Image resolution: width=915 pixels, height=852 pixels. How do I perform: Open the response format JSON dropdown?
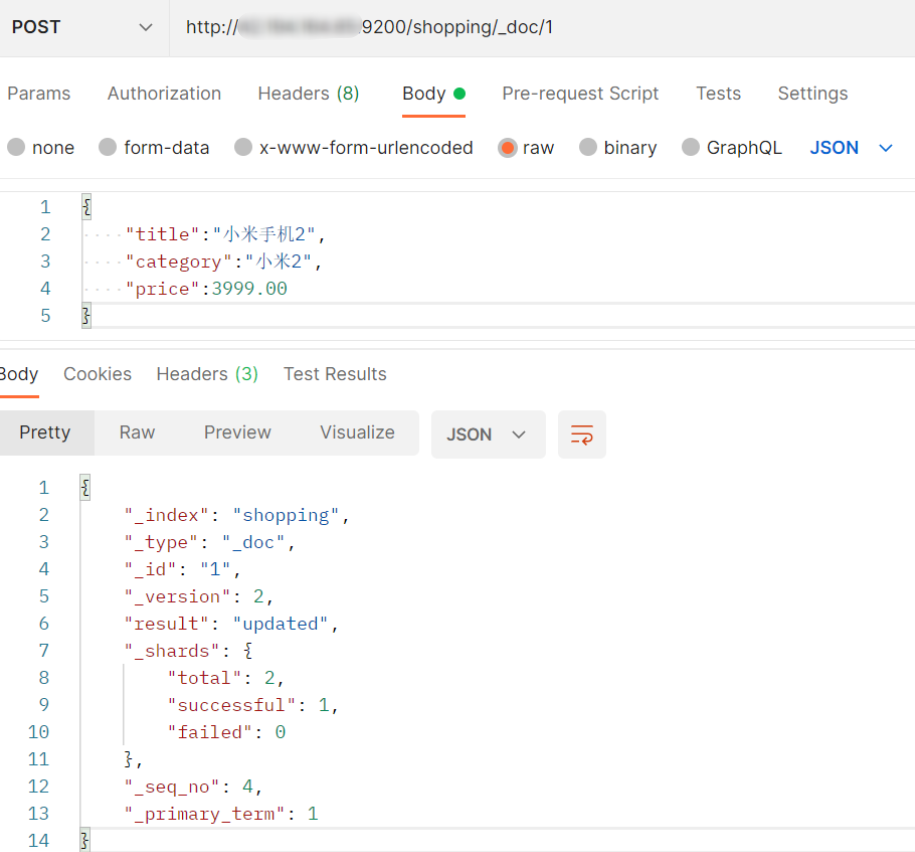pyautogui.click(x=487, y=434)
